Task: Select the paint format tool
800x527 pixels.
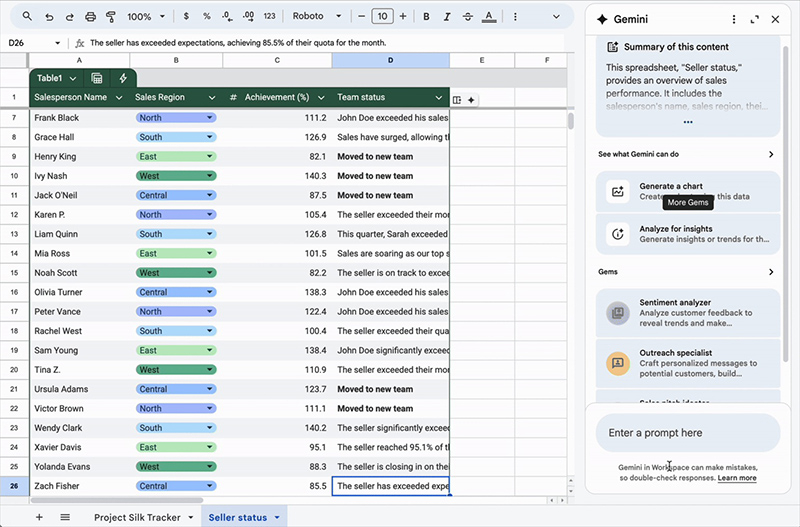Action: pos(110,17)
